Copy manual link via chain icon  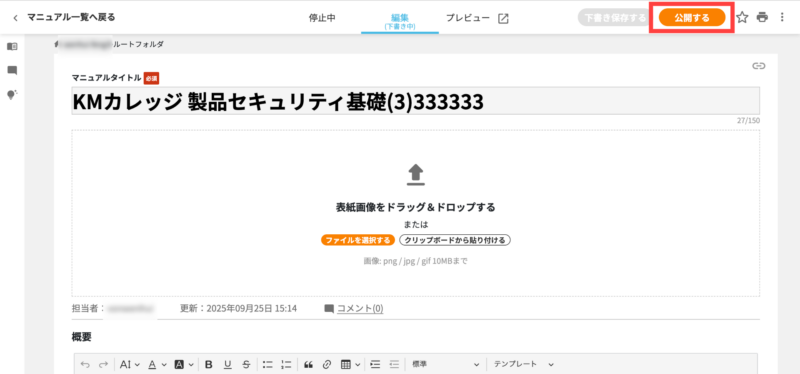pyautogui.click(x=759, y=65)
